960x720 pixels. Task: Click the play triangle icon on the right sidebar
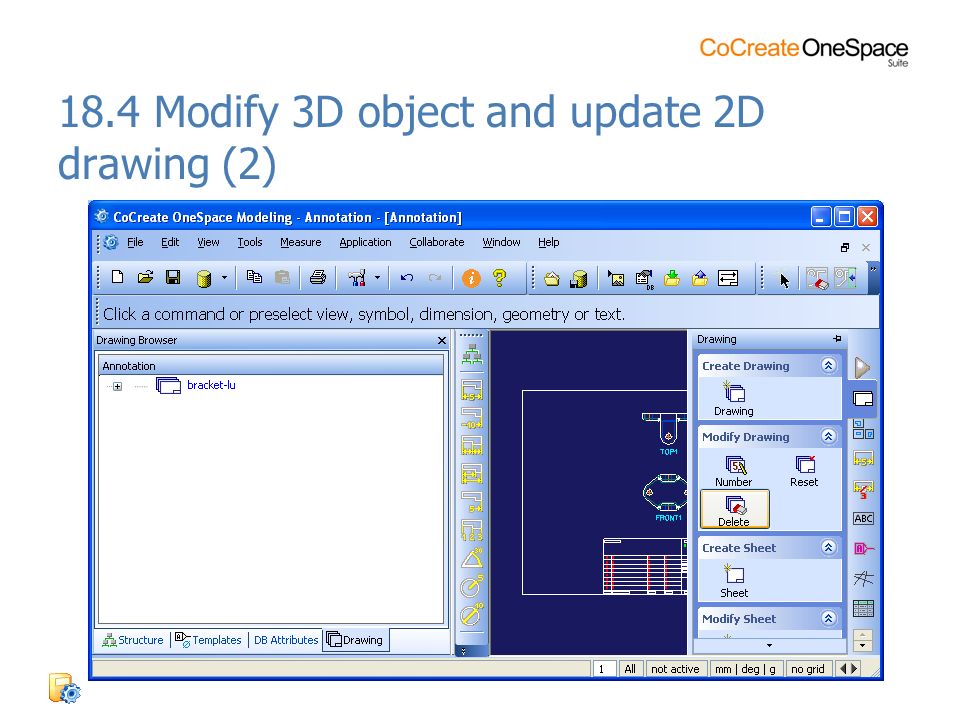point(862,367)
